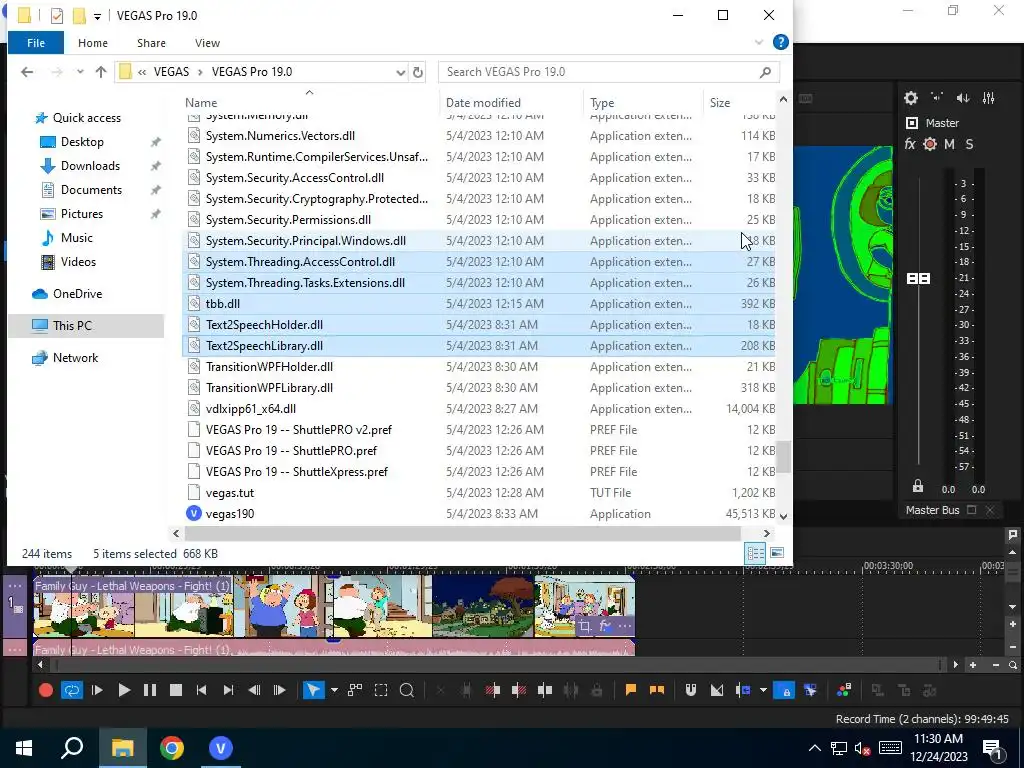Pause playback in VEGAS transport bar
Screen dimensions: 1024x768
[x=150, y=690]
